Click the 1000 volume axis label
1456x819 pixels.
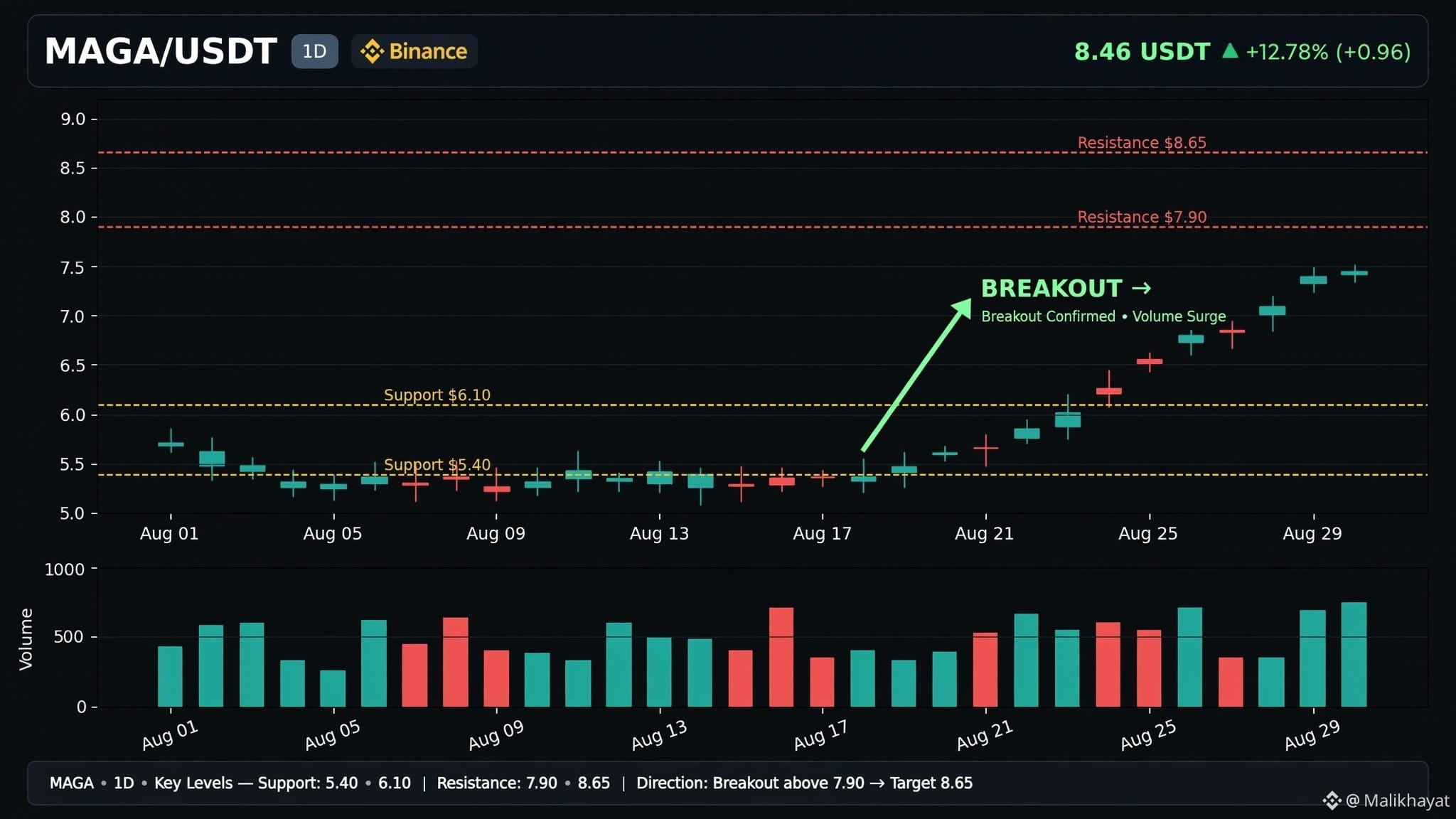[64, 569]
